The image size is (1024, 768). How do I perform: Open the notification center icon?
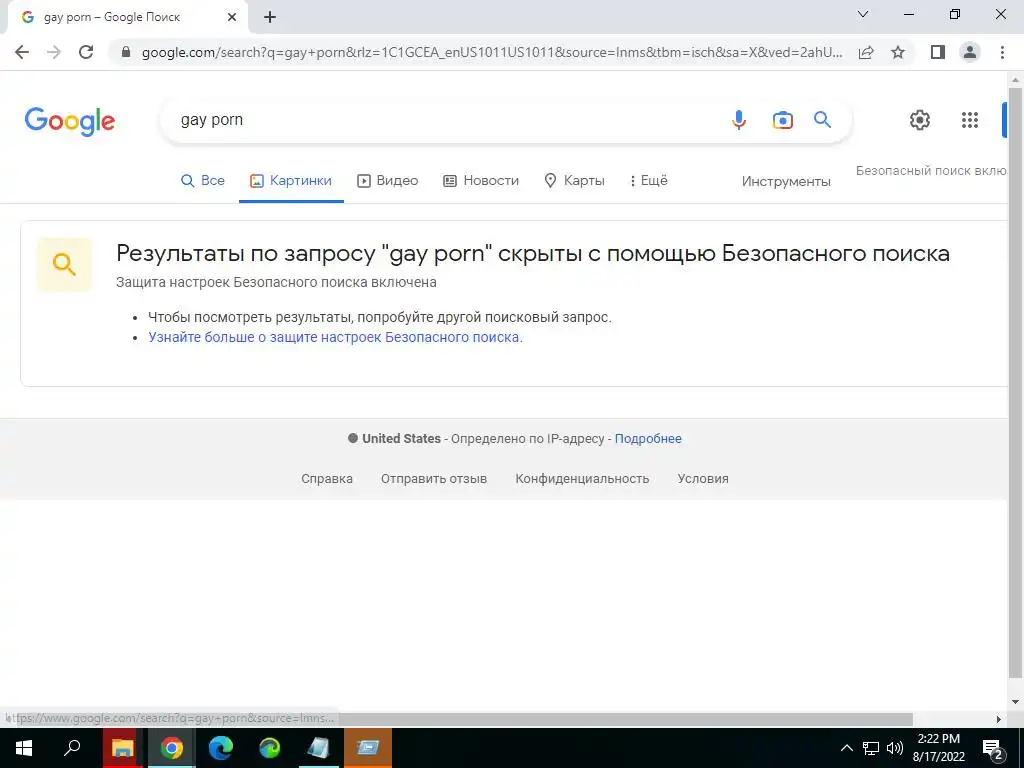click(993, 749)
